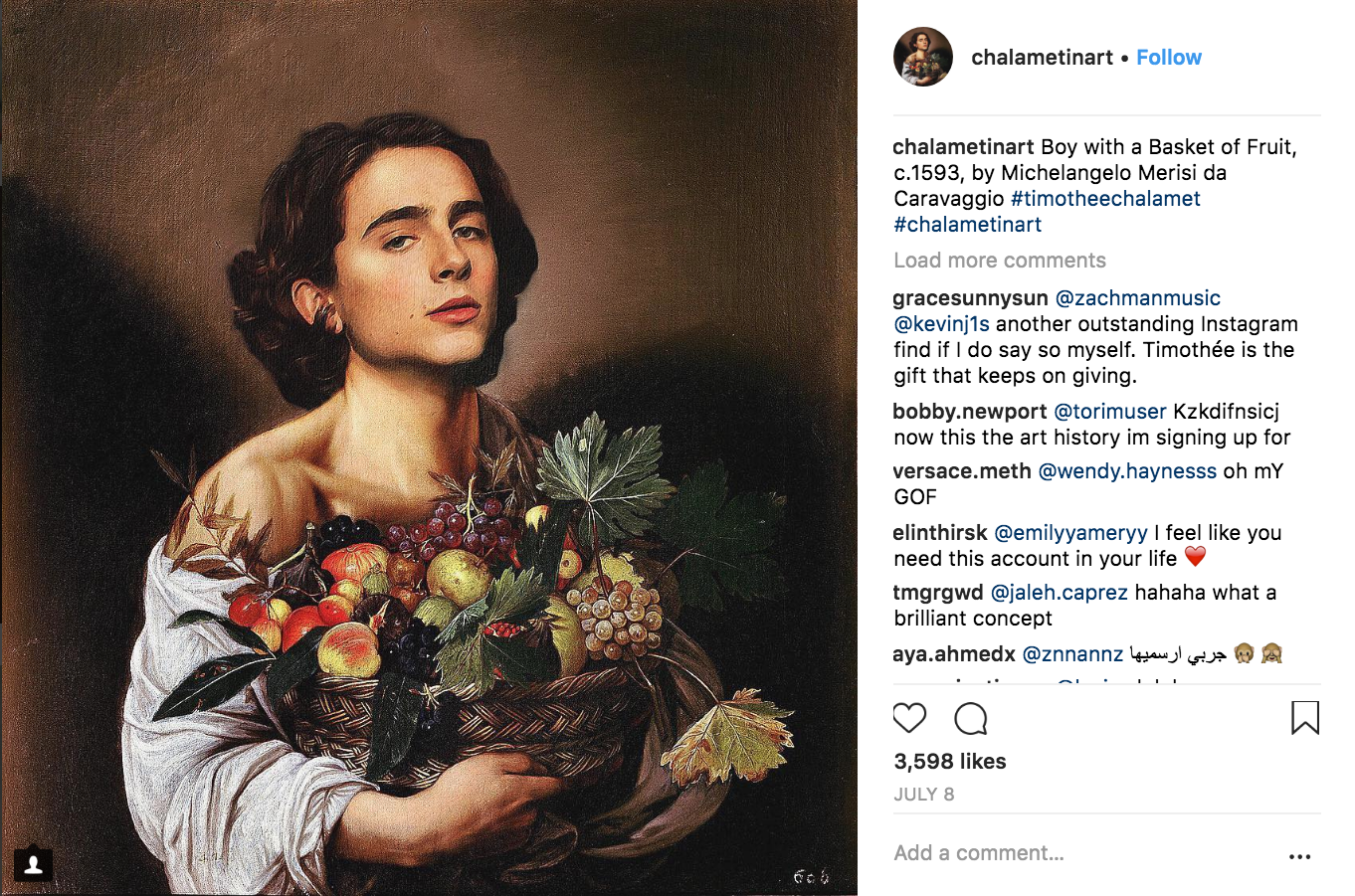Open the #chalametinart hashtag link

(967, 225)
